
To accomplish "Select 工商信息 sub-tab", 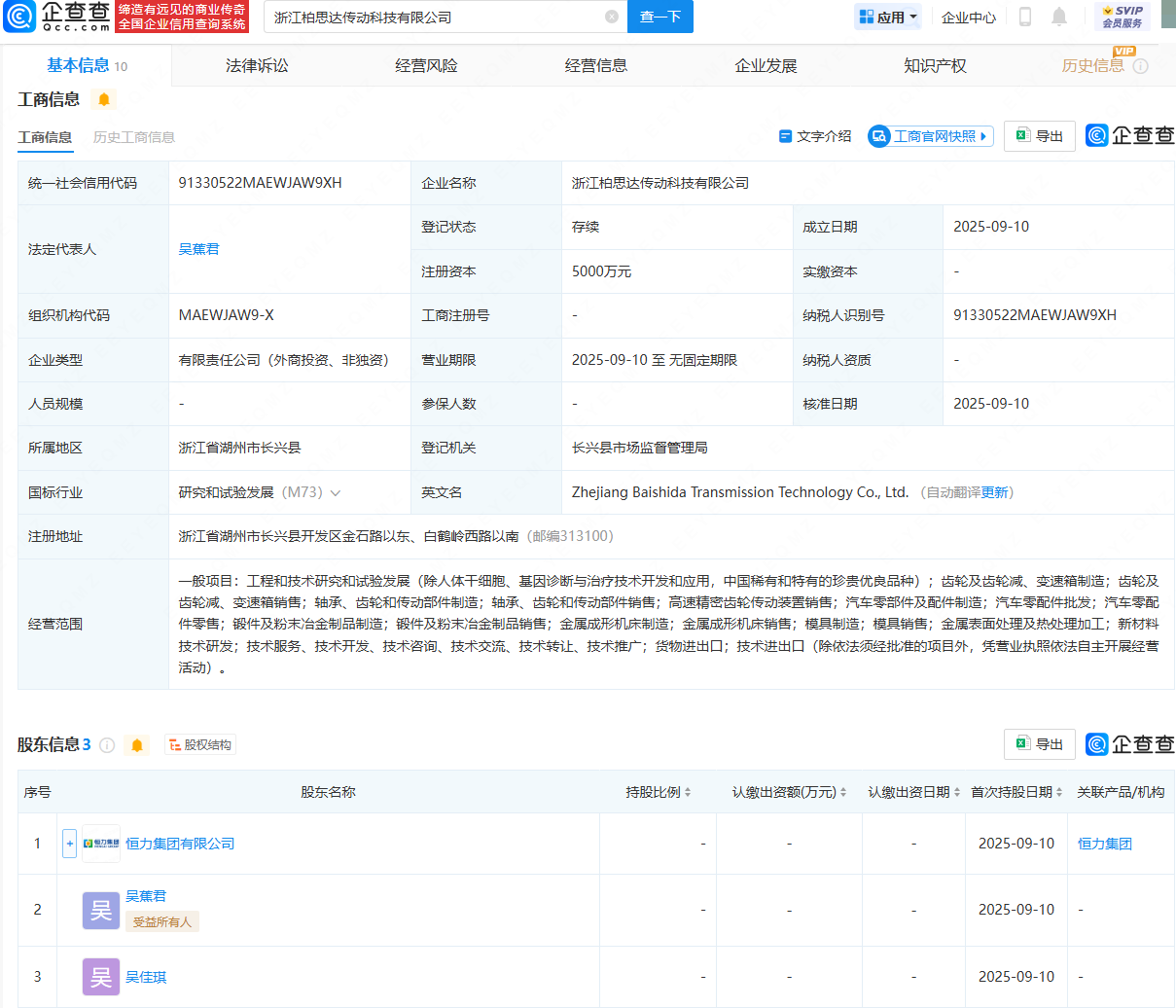I will 45,137.
